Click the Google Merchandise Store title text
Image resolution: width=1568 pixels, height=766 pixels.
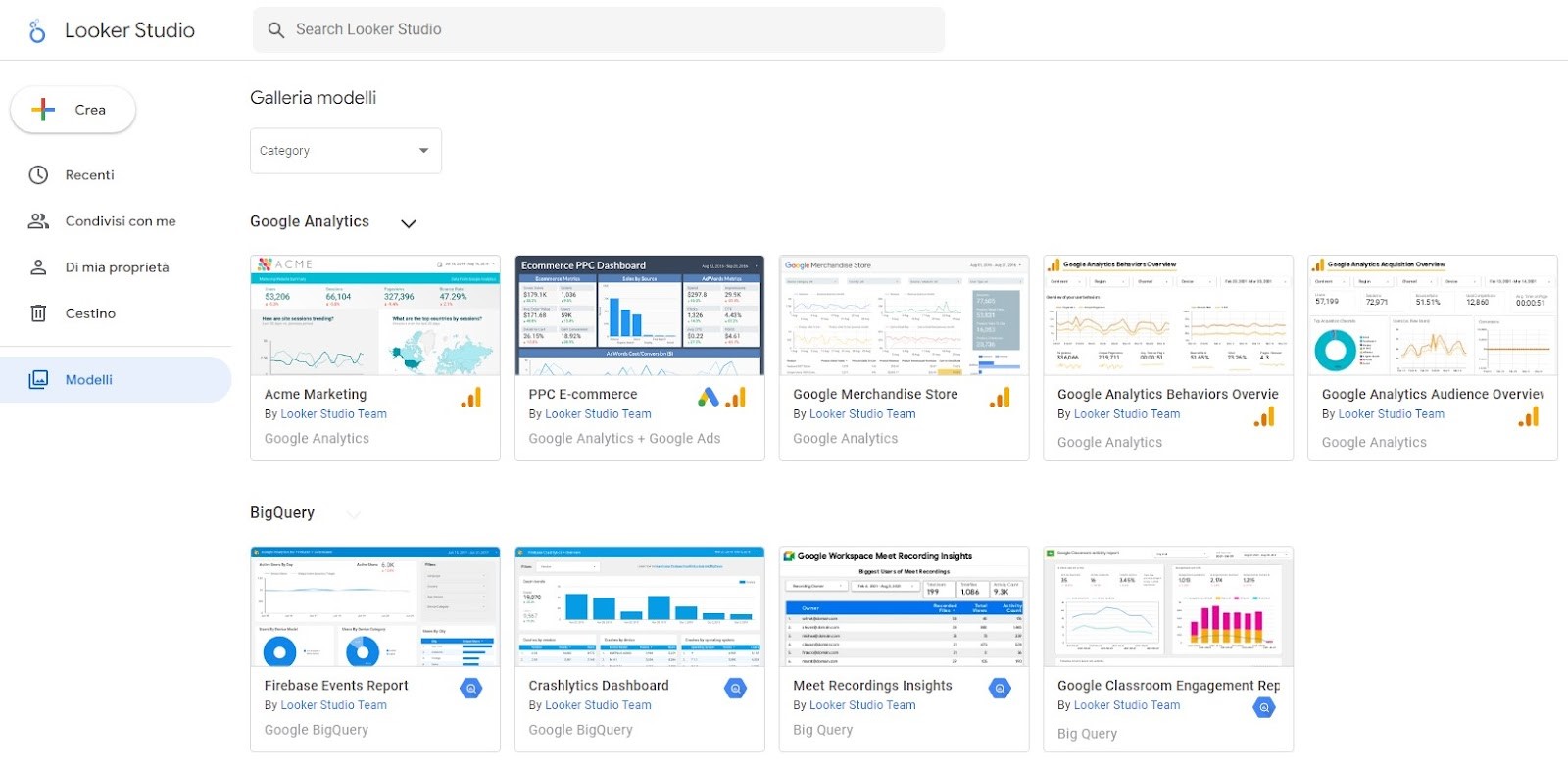pyautogui.click(x=875, y=394)
